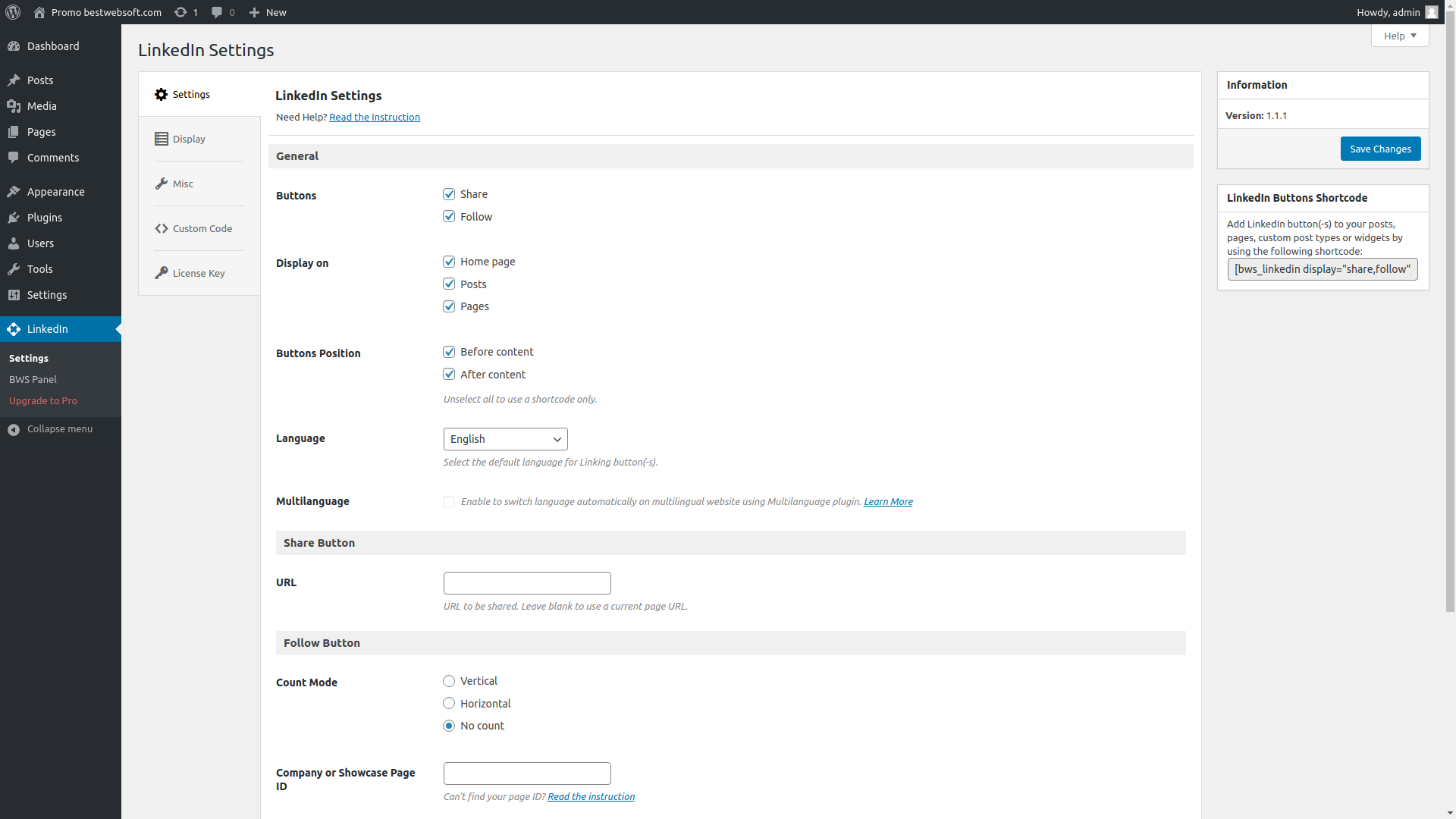Click the disabled Multilanguage checkbox

pos(449,502)
